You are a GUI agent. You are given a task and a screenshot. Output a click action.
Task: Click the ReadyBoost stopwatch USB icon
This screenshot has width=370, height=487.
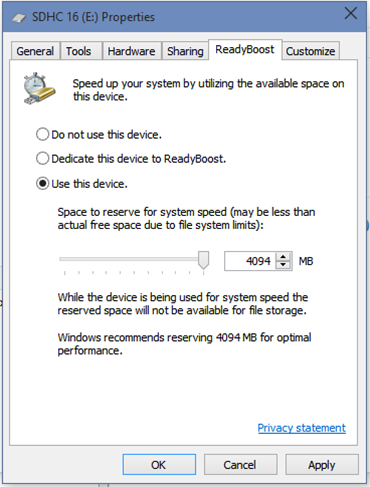39,88
